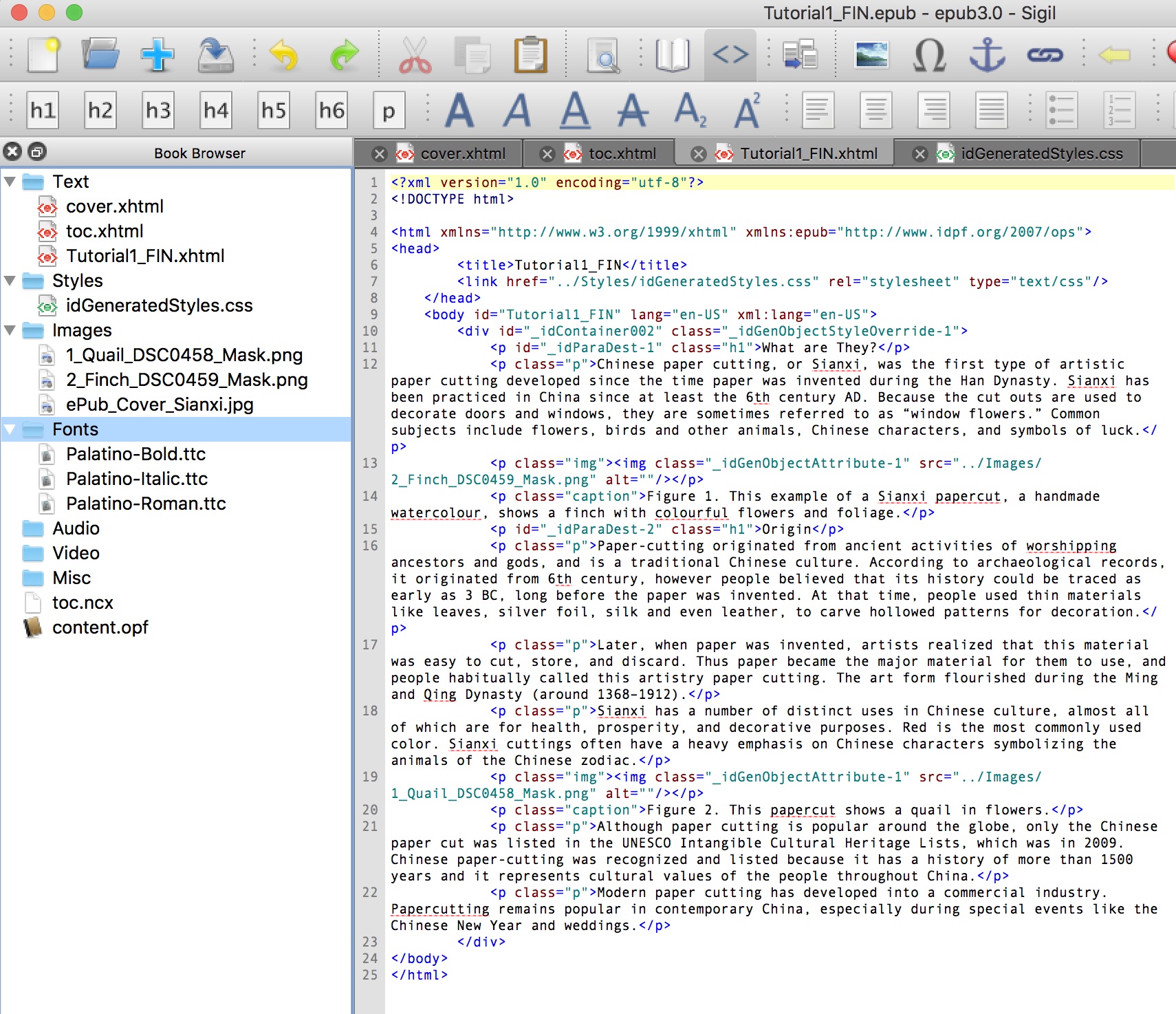Viewport: 1176px width, 1014px height.
Task: Switch to Book View with book icon
Action: (x=672, y=55)
